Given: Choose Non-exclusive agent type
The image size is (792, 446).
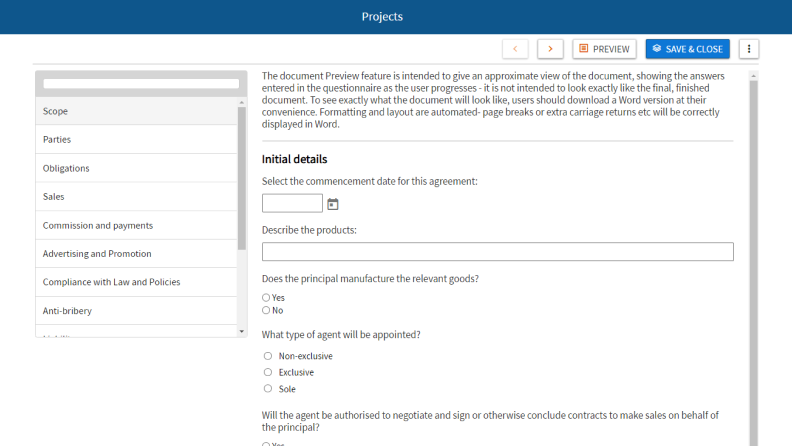Looking at the screenshot, I should tap(268, 356).
